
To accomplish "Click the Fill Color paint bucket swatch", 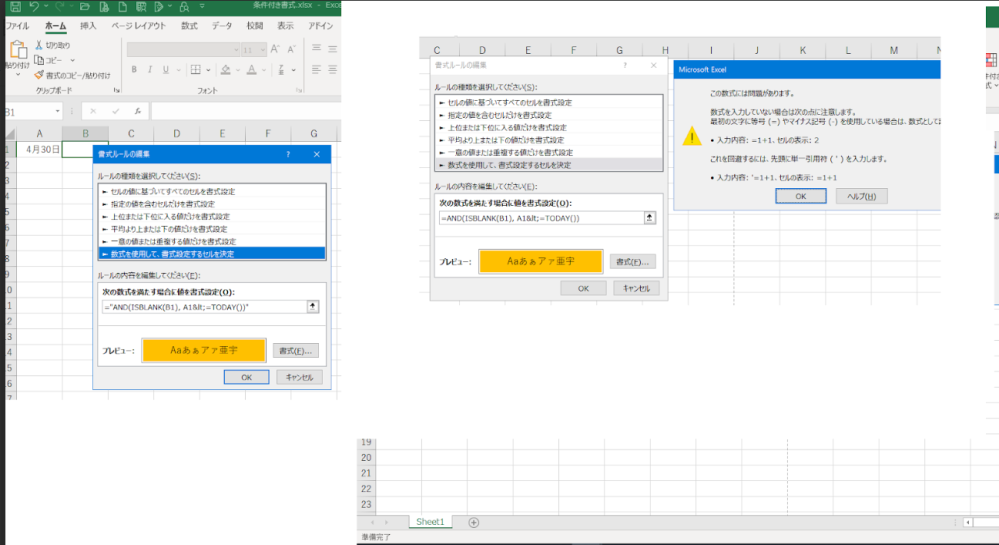I will [x=226, y=70].
